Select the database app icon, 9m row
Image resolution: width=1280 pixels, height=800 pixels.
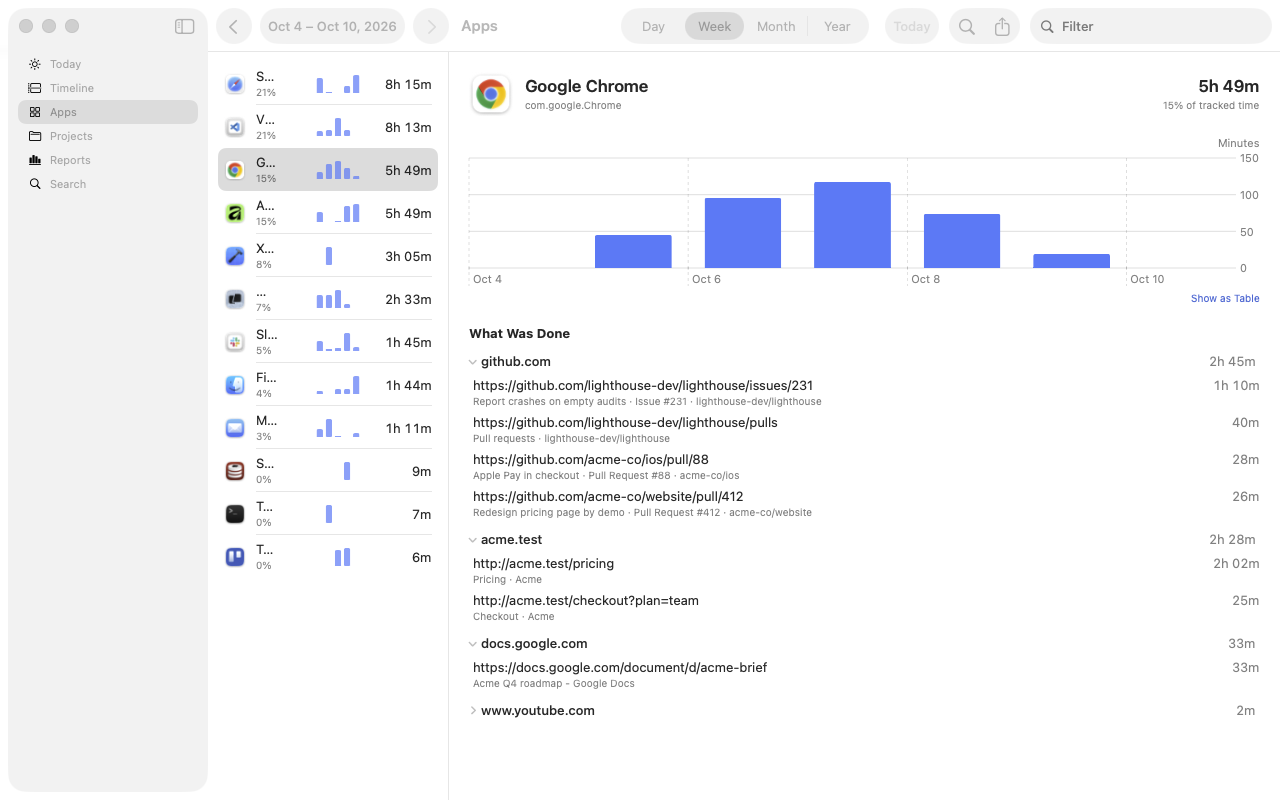235,471
